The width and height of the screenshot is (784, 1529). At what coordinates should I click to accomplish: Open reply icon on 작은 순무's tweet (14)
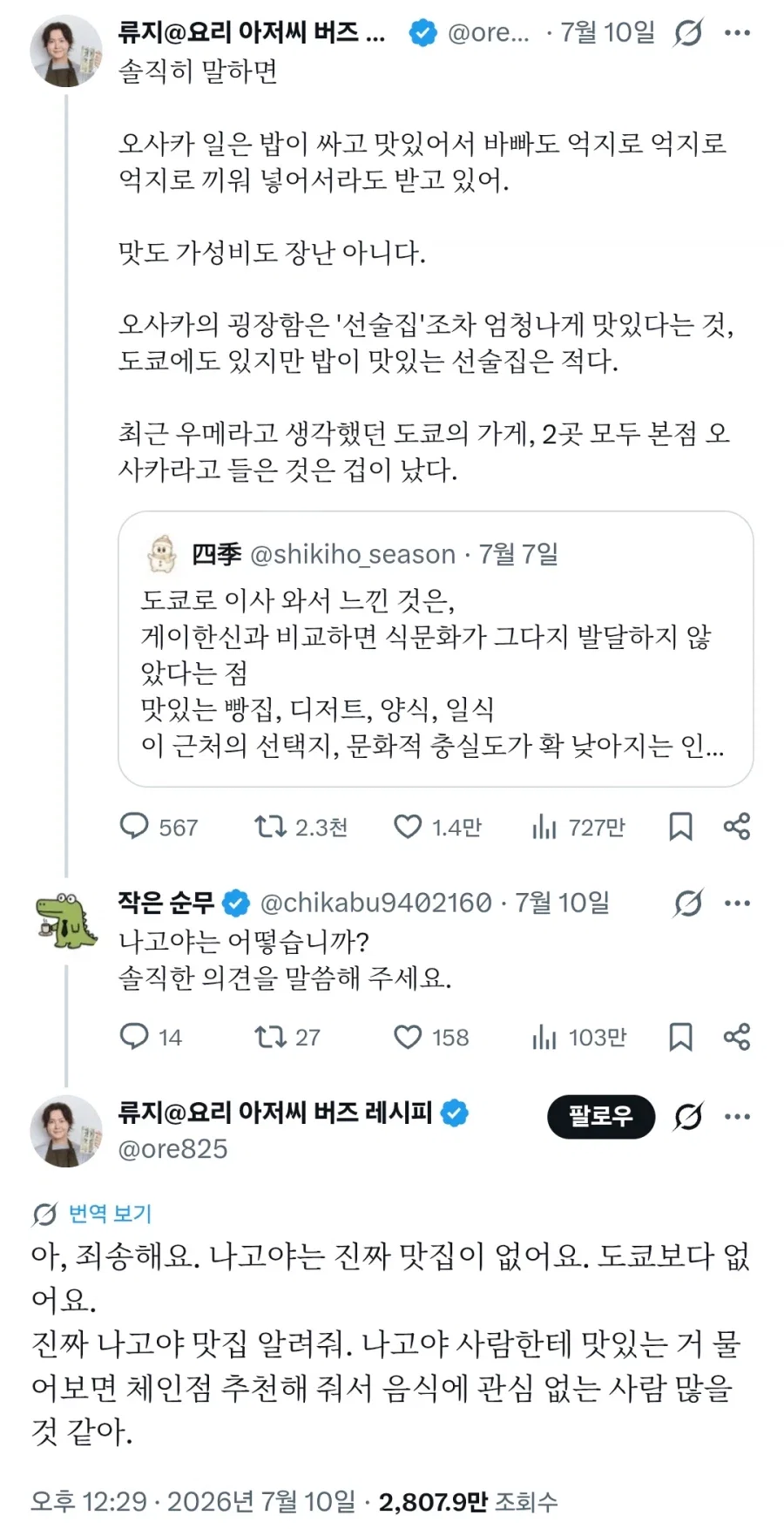tap(134, 1037)
